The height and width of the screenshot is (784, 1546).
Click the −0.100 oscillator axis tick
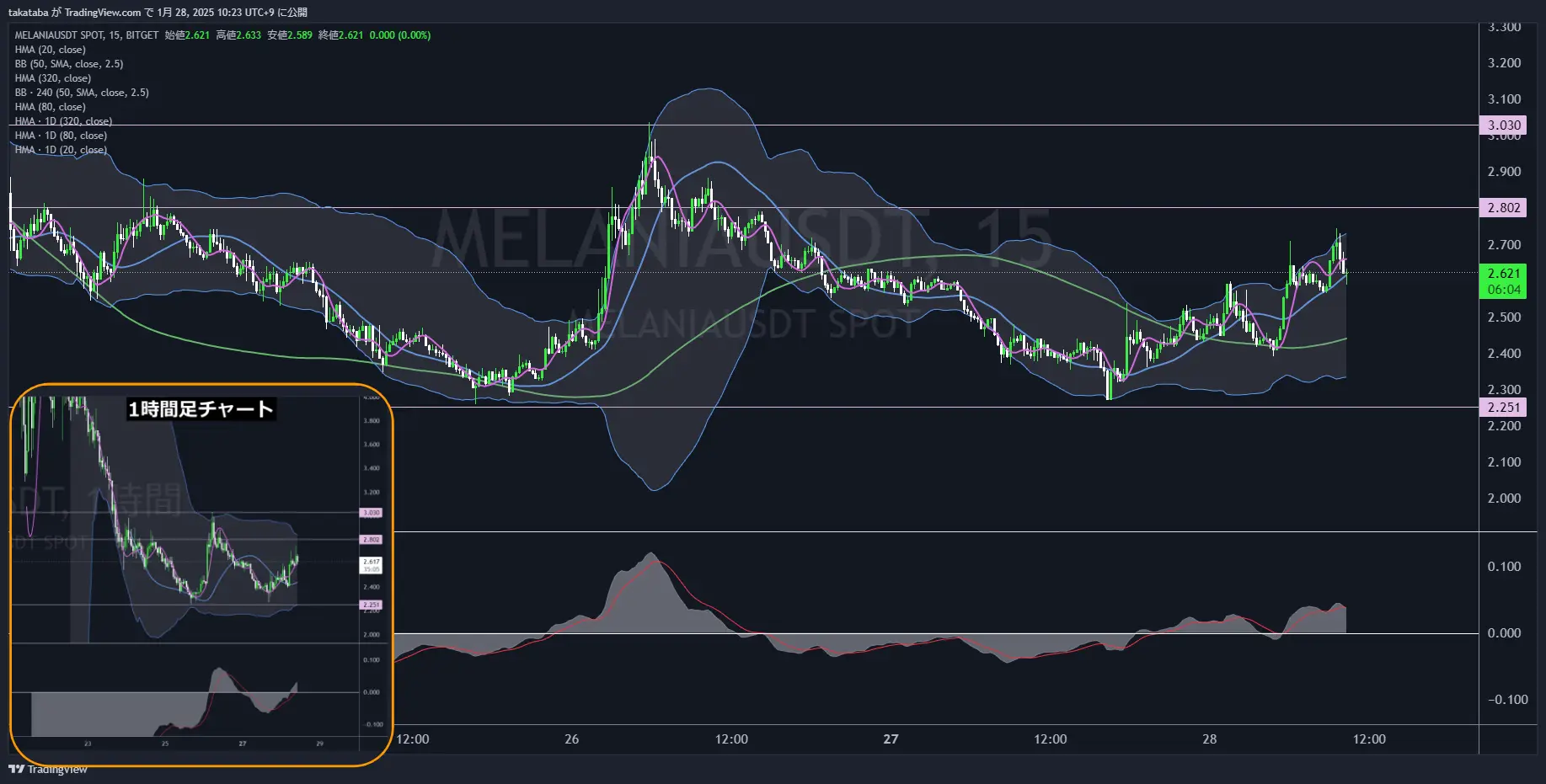1507,700
